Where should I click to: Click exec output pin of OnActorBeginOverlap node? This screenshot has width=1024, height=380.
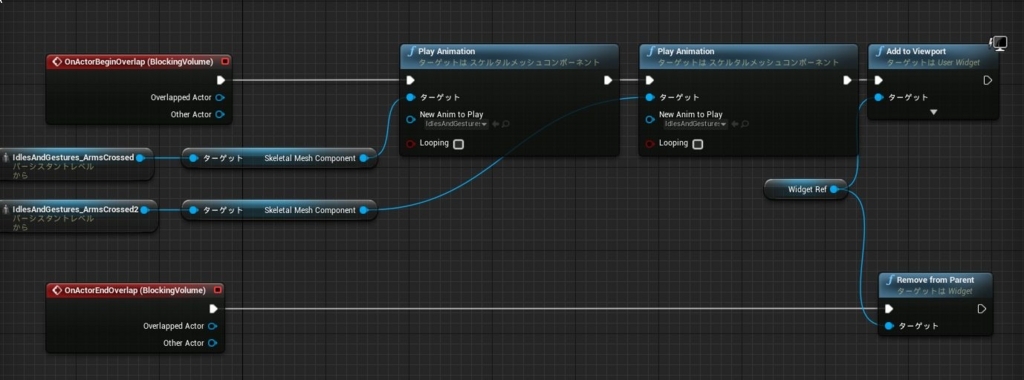221,80
